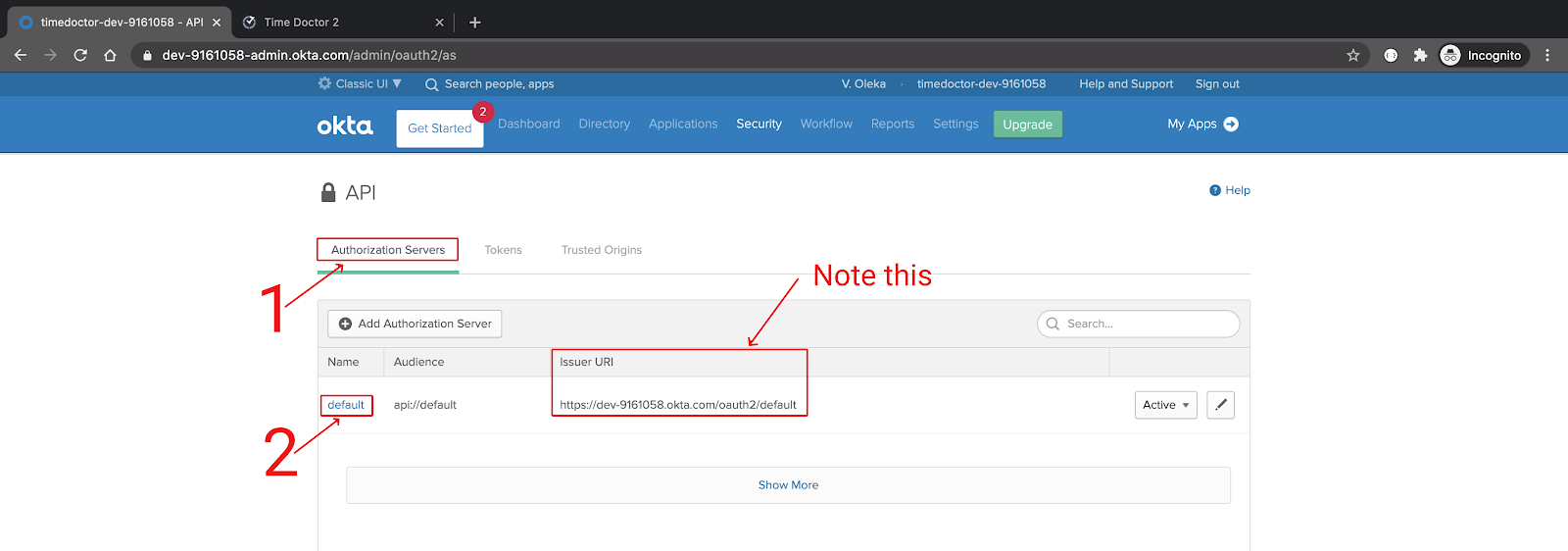Click the browser forward arrow
Screen dimensions: 1568x551
coord(51,55)
